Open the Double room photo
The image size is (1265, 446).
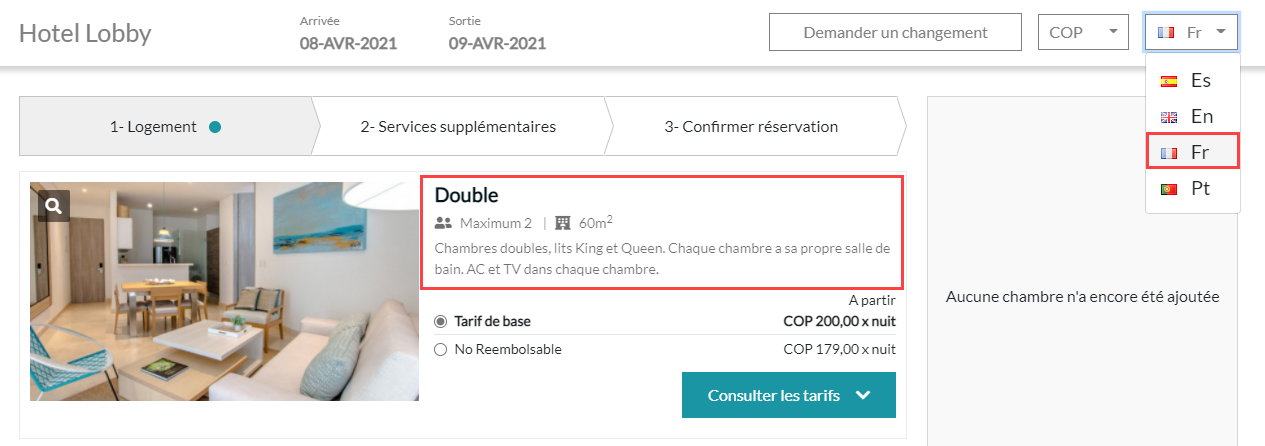point(224,291)
